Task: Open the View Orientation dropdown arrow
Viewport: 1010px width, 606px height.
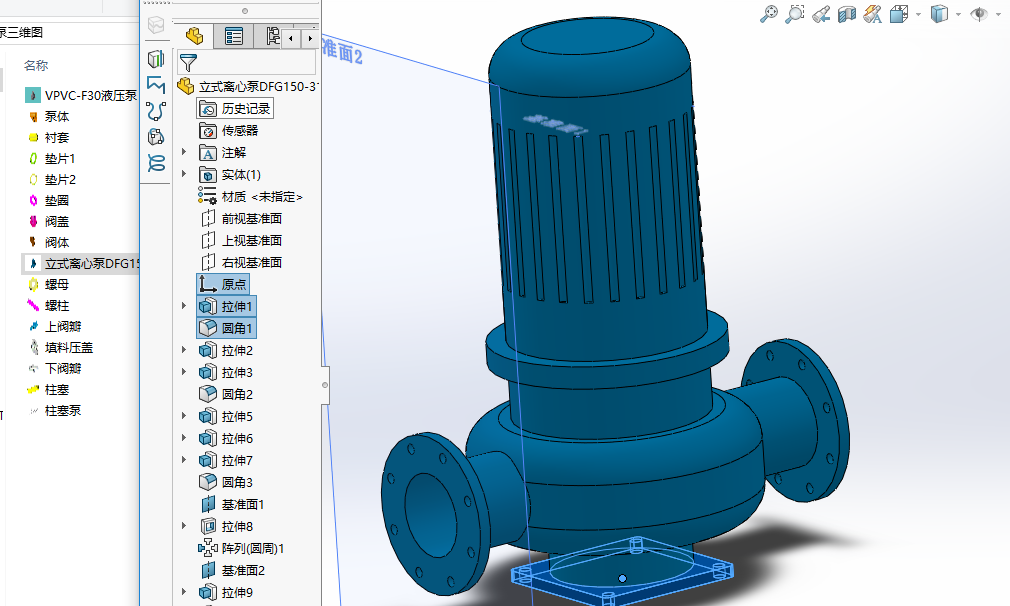Action: tap(918, 14)
